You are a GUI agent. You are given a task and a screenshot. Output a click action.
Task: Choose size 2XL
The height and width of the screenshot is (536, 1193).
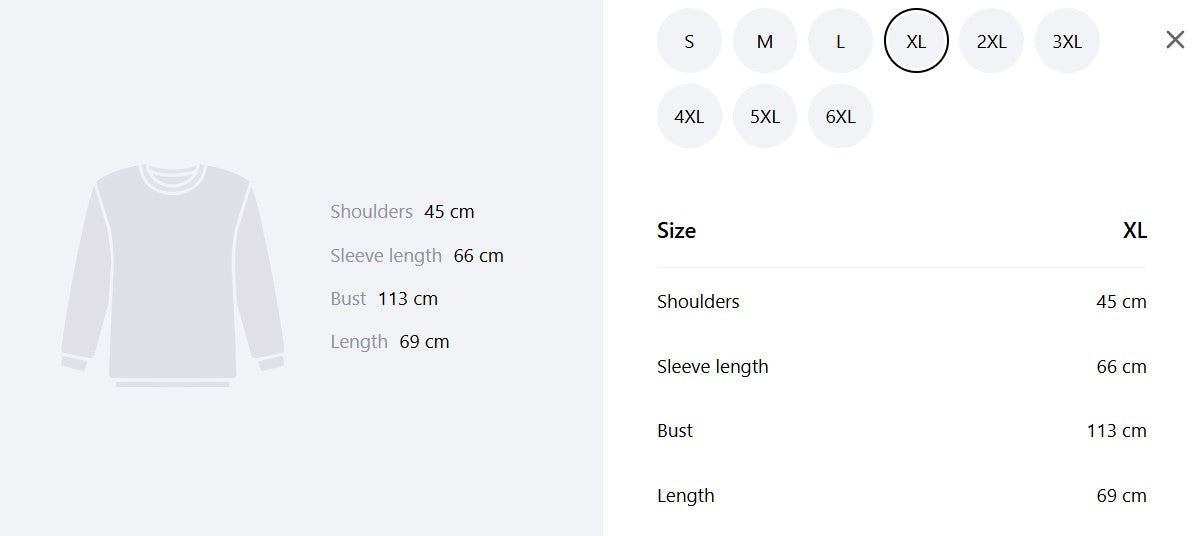[x=991, y=41]
